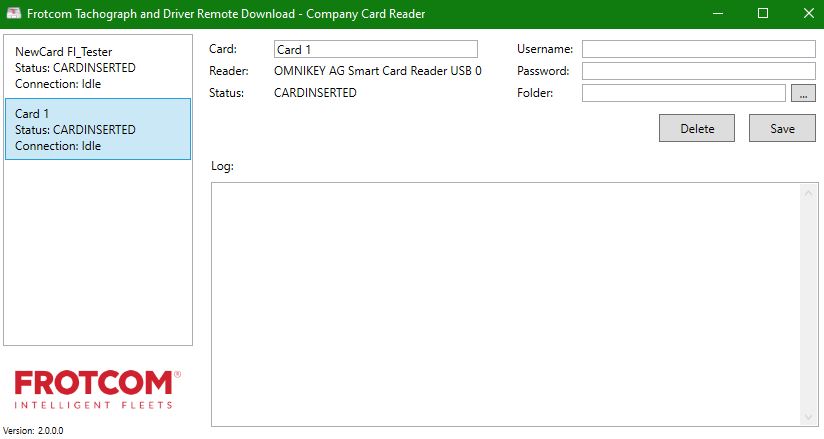Select the NewCard FI_Tester card entry

(97, 67)
